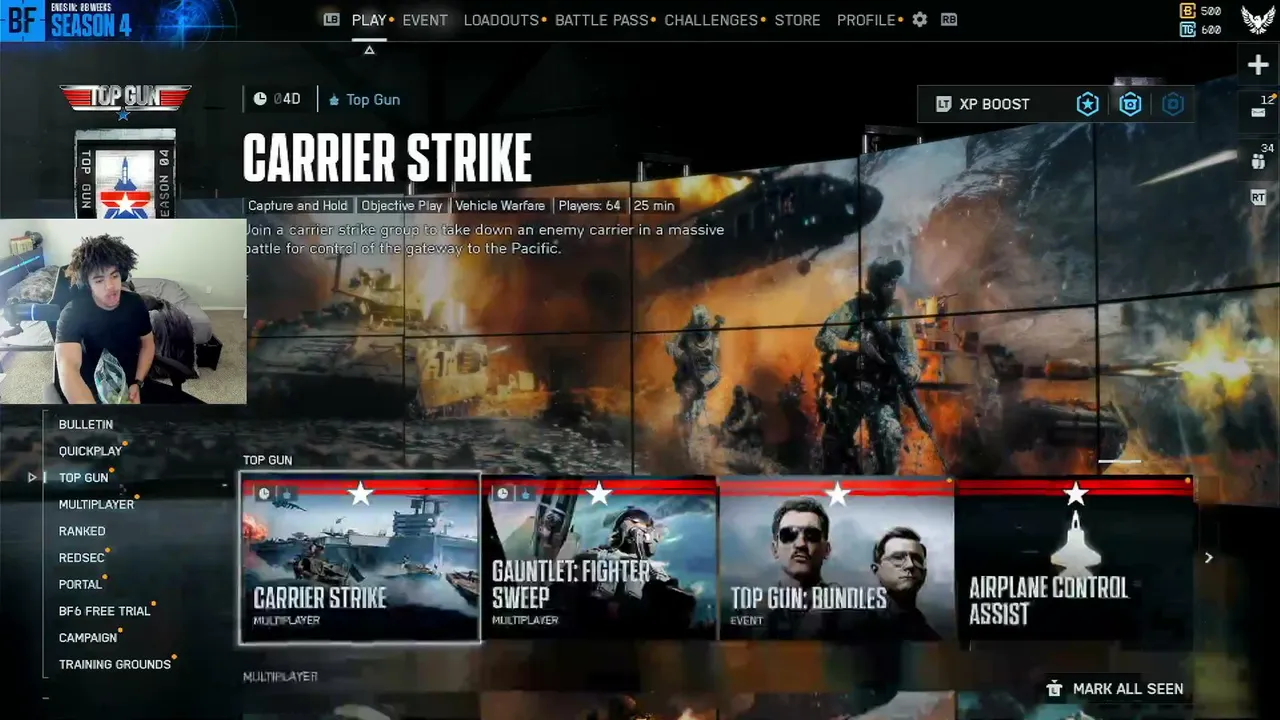Click the star on Top Gun: Bundles card
The width and height of the screenshot is (1280, 720).
837,492
